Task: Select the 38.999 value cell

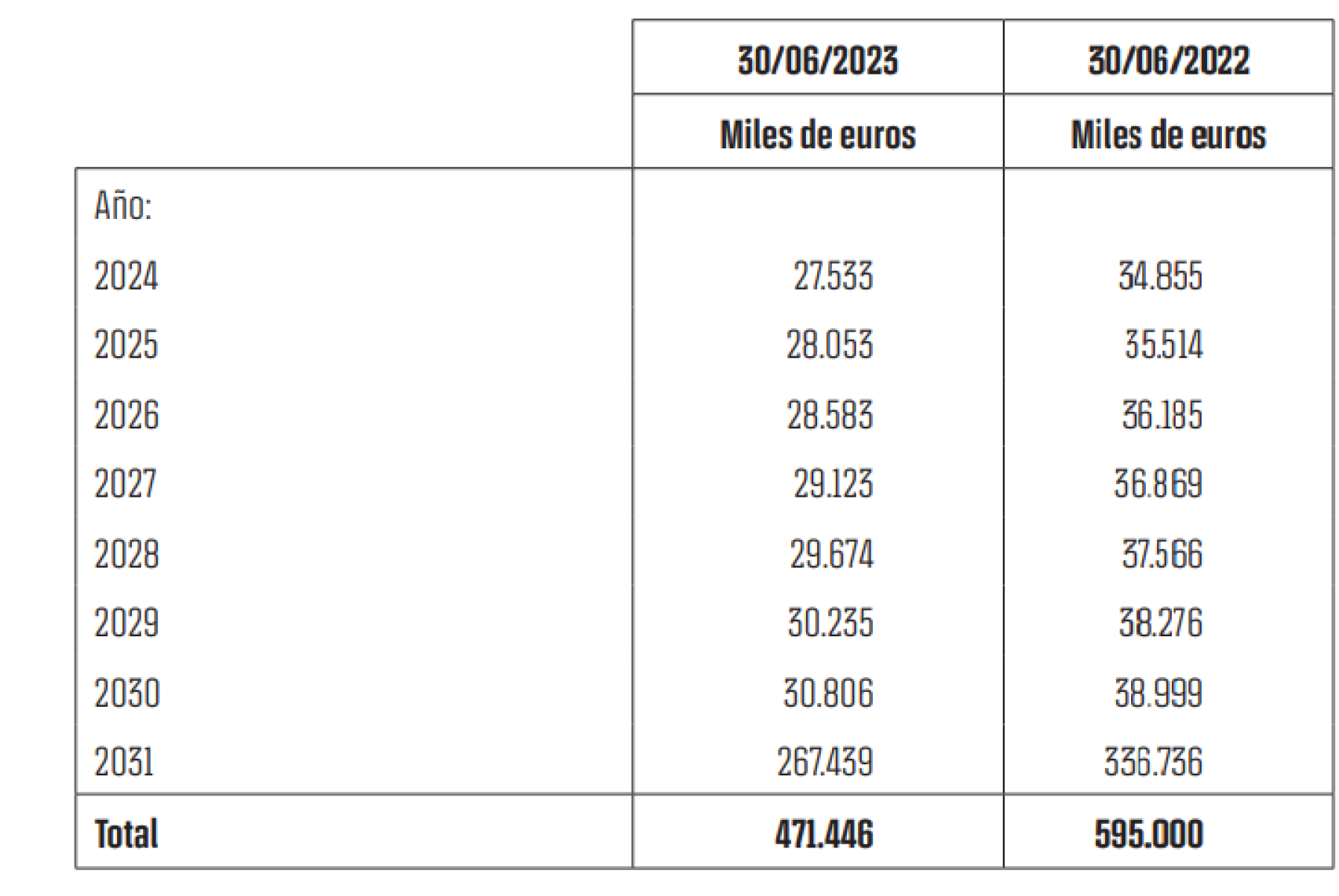Action: (x=1158, y=694)
